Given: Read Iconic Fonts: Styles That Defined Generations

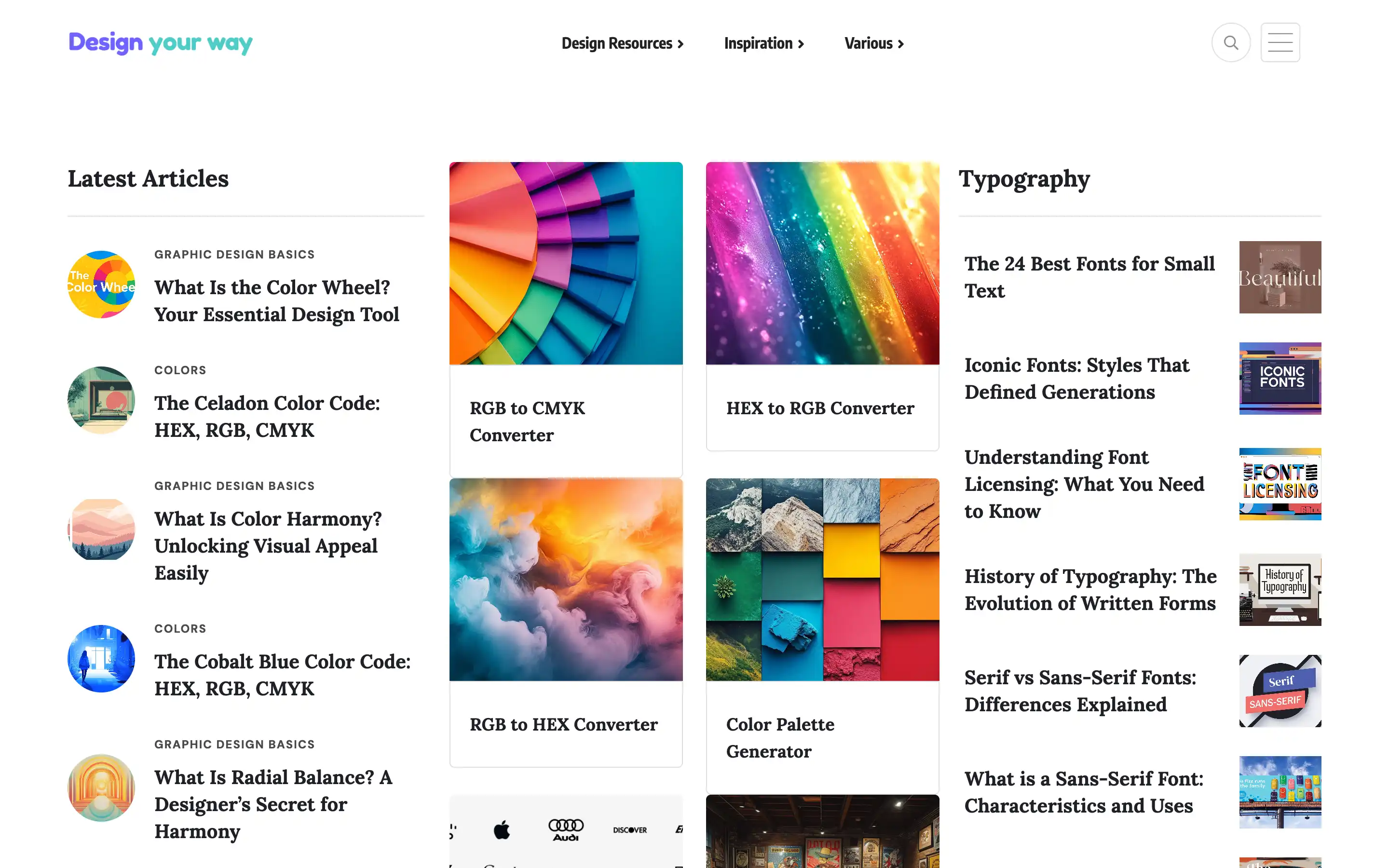Looking at the screenshot, I should click(x=1077, y=379).
